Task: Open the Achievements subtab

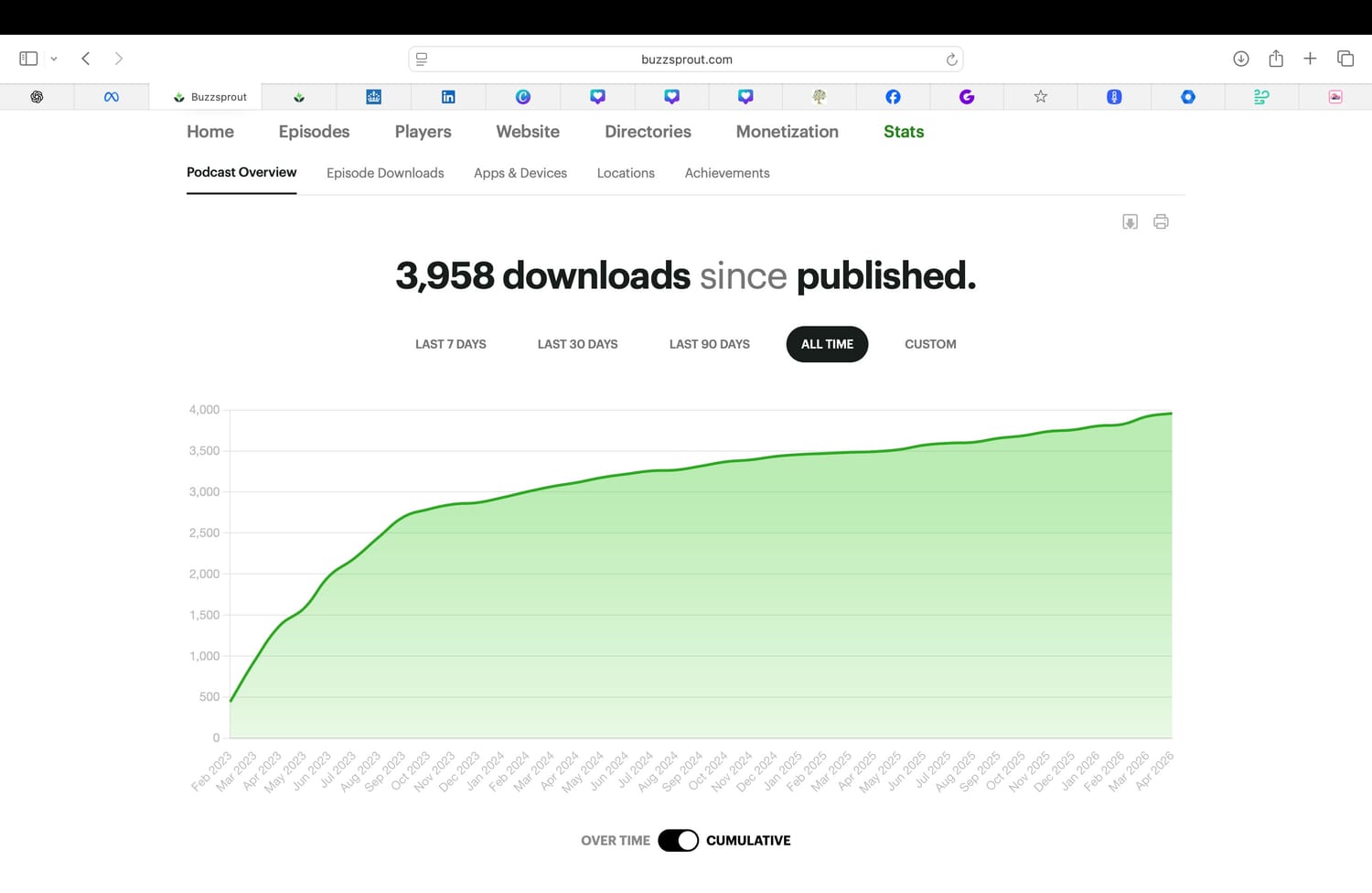Action: [727, 173]
